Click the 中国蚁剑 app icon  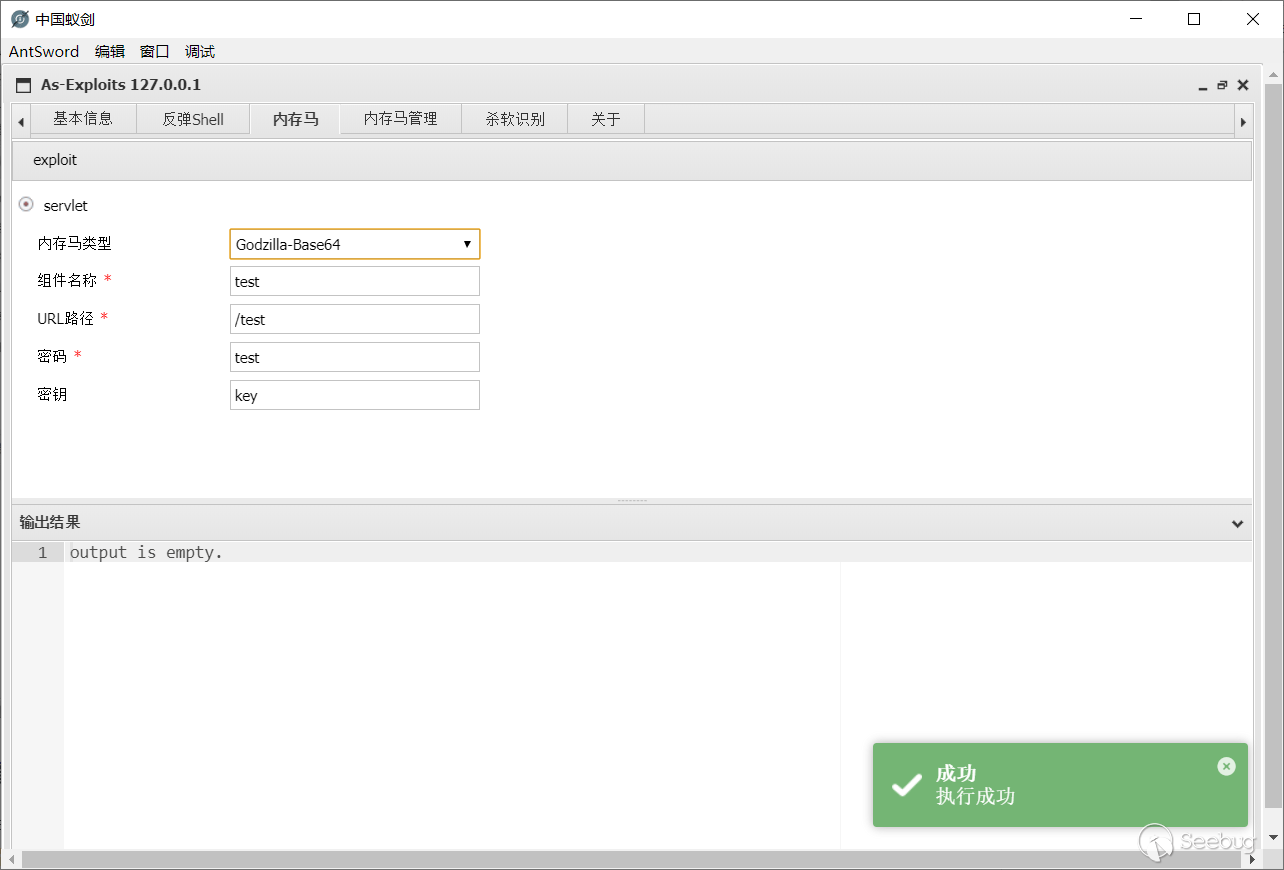point(19,19)
